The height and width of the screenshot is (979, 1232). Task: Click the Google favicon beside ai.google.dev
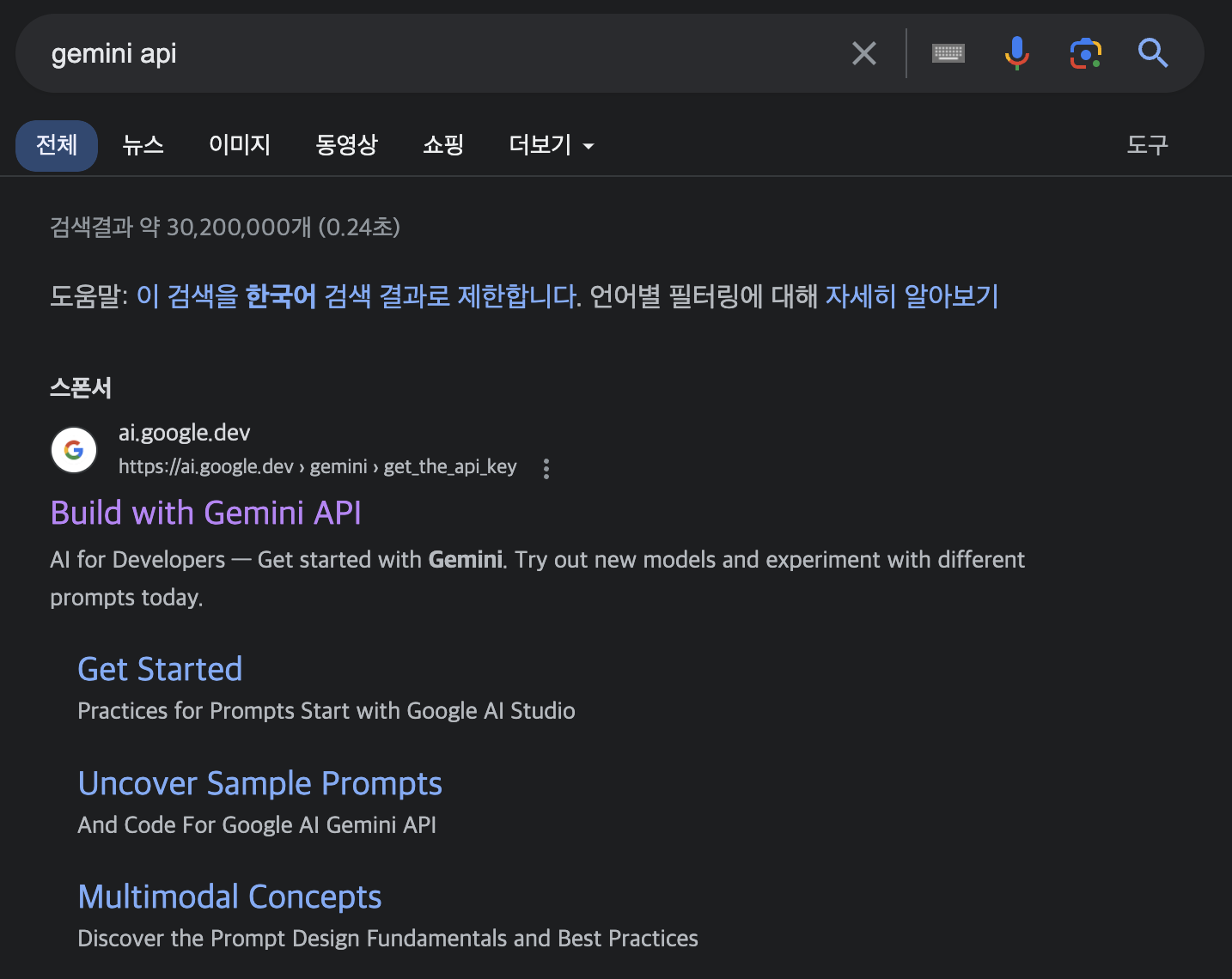74,450
